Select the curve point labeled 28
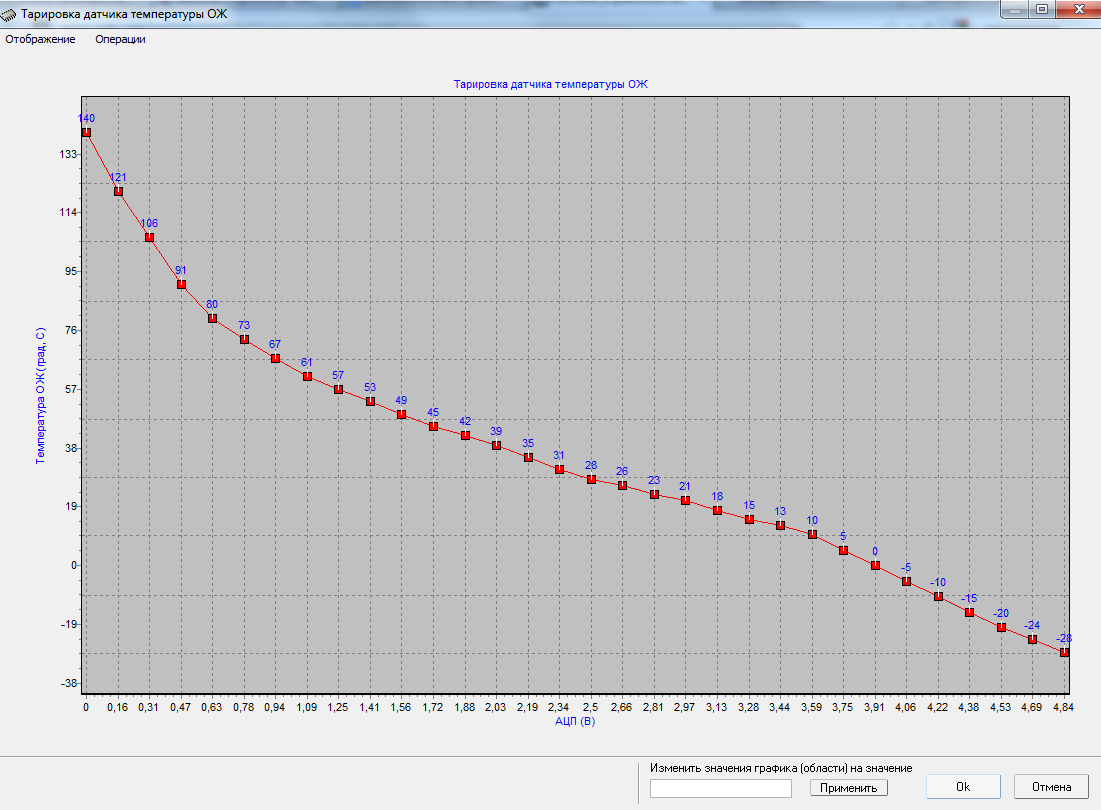This screenshot has height=810, width=1101. pos(591,479)
